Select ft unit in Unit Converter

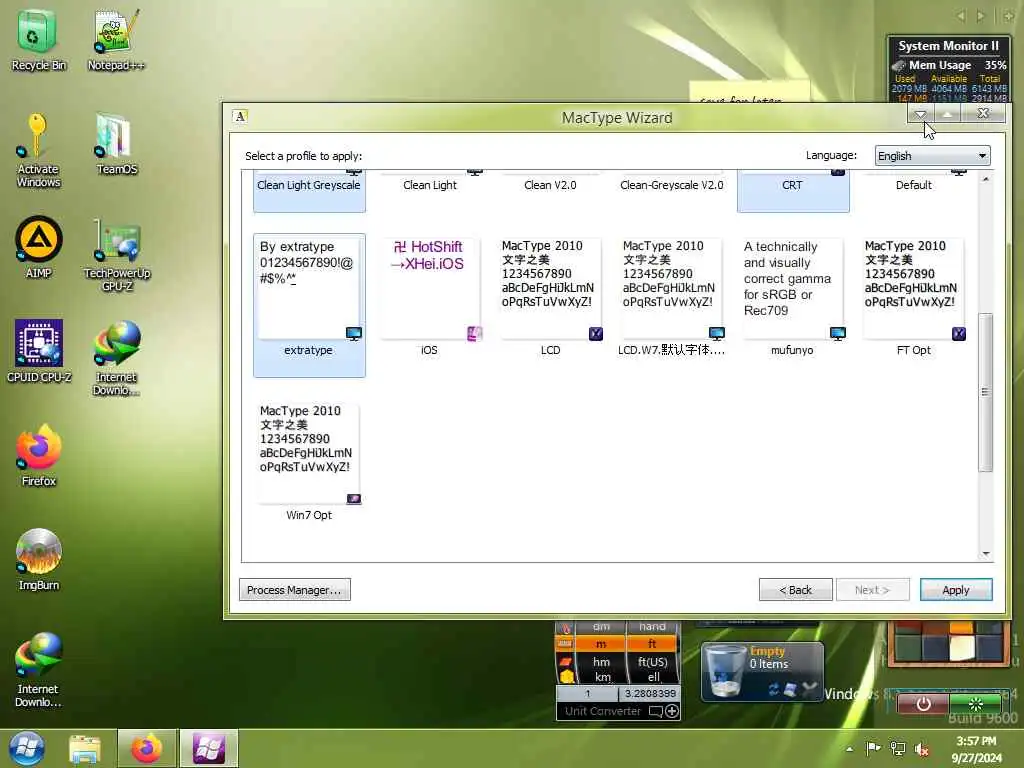coord(652,644)
